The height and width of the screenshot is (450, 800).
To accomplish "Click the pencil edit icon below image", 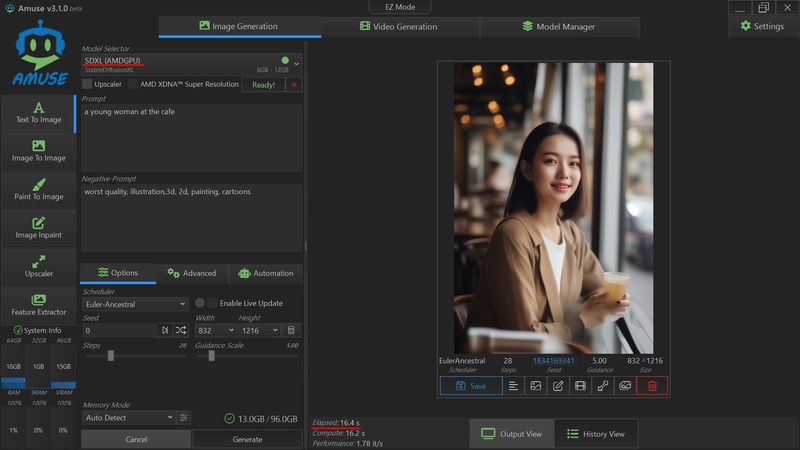I will tap(558, 385).
